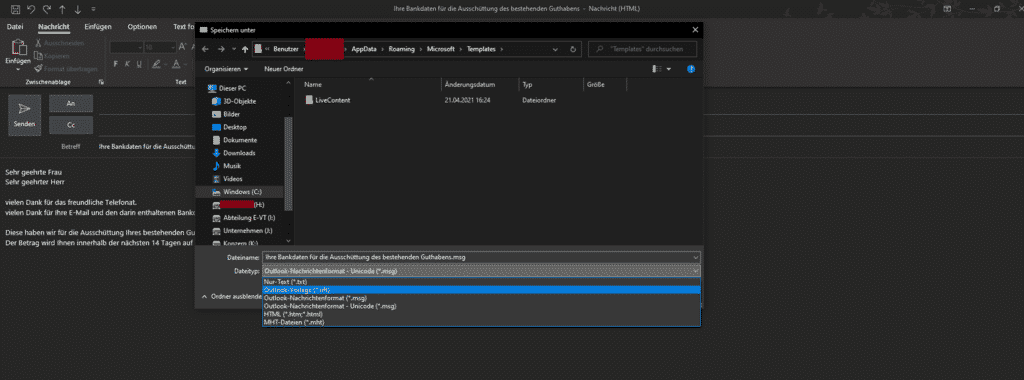Viewport: 1024px width, 380px height.
Task: Click the Ausschneiden scissors command
Action: point(60,43)
